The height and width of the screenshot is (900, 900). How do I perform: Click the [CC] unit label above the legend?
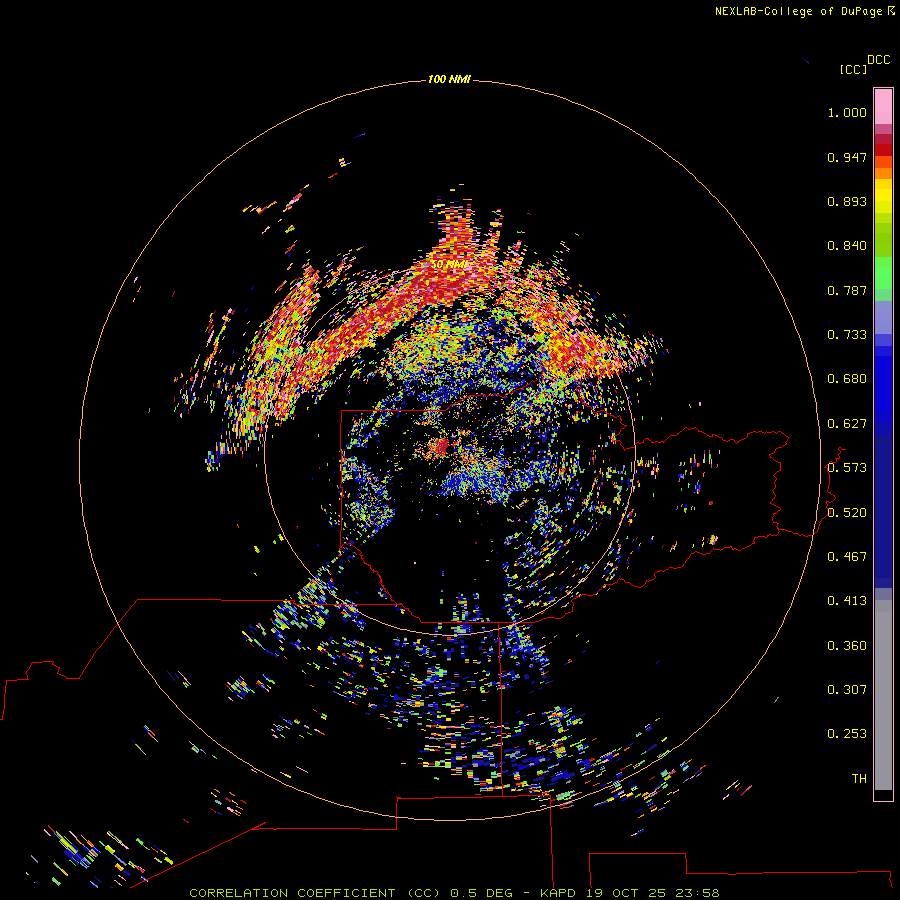tap(853, 69)
